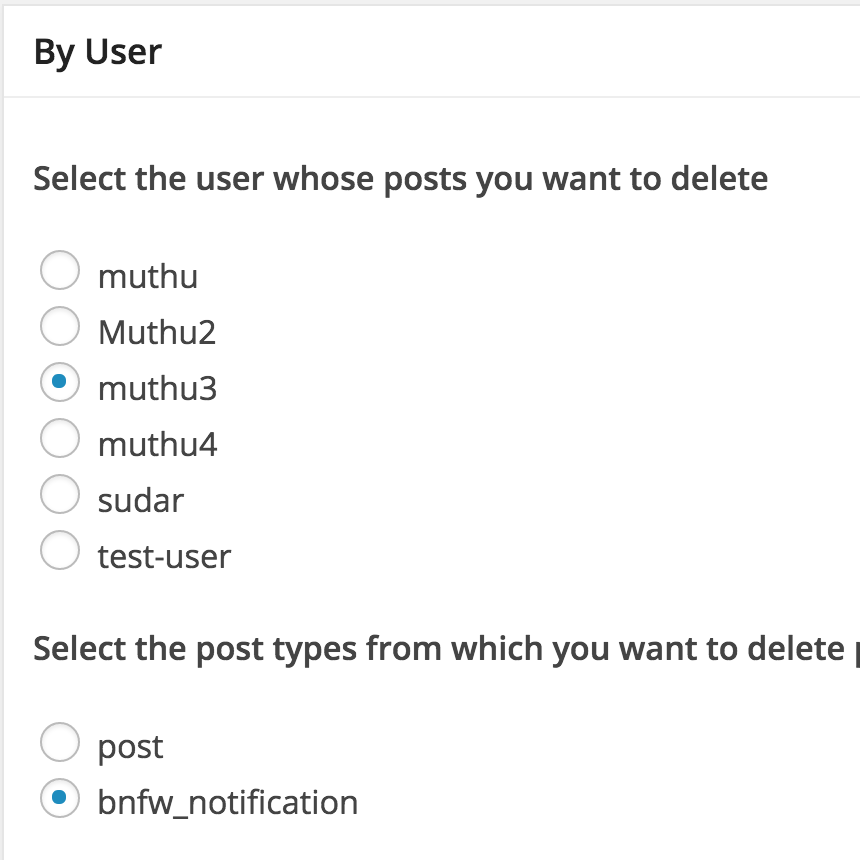The width and height of the screenshot is (860, 860).
Task: Click the "Muthu2" user label text
Action: (x=157, y=332)
